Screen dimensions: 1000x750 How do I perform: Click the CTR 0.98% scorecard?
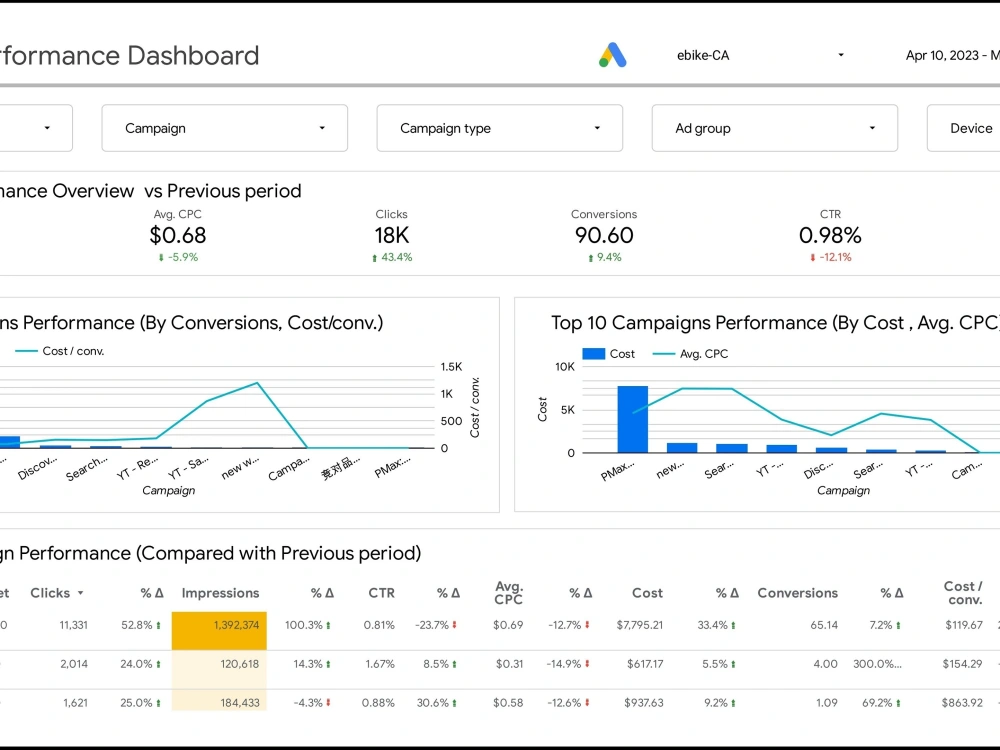pos(830,236)
